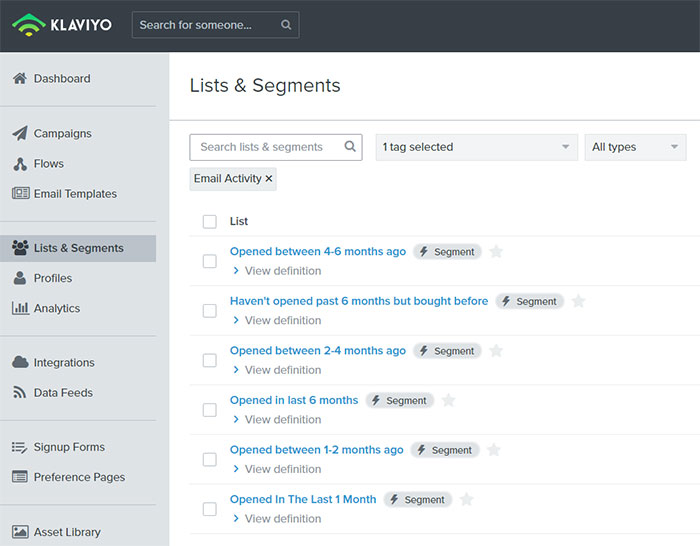This screenshot has width=700, height=546.
Task: Star Haven't opened past 6 months segment
Action: click(x=578, y=301)
